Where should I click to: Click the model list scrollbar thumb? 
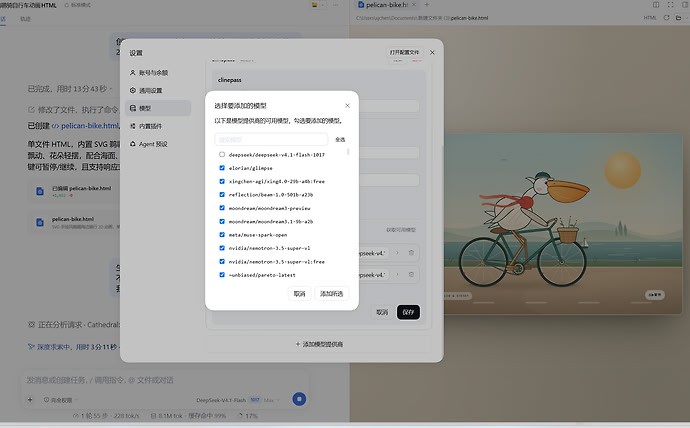tap(348, 152)
